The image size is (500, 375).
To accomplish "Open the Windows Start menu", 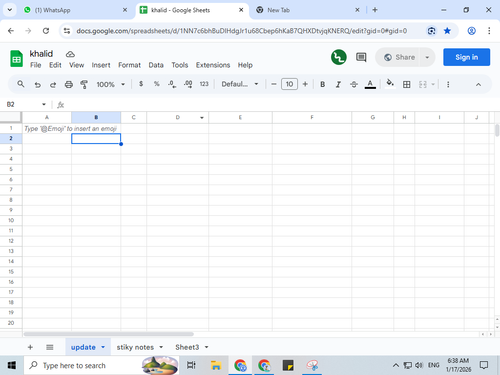I will pos(11,365).
